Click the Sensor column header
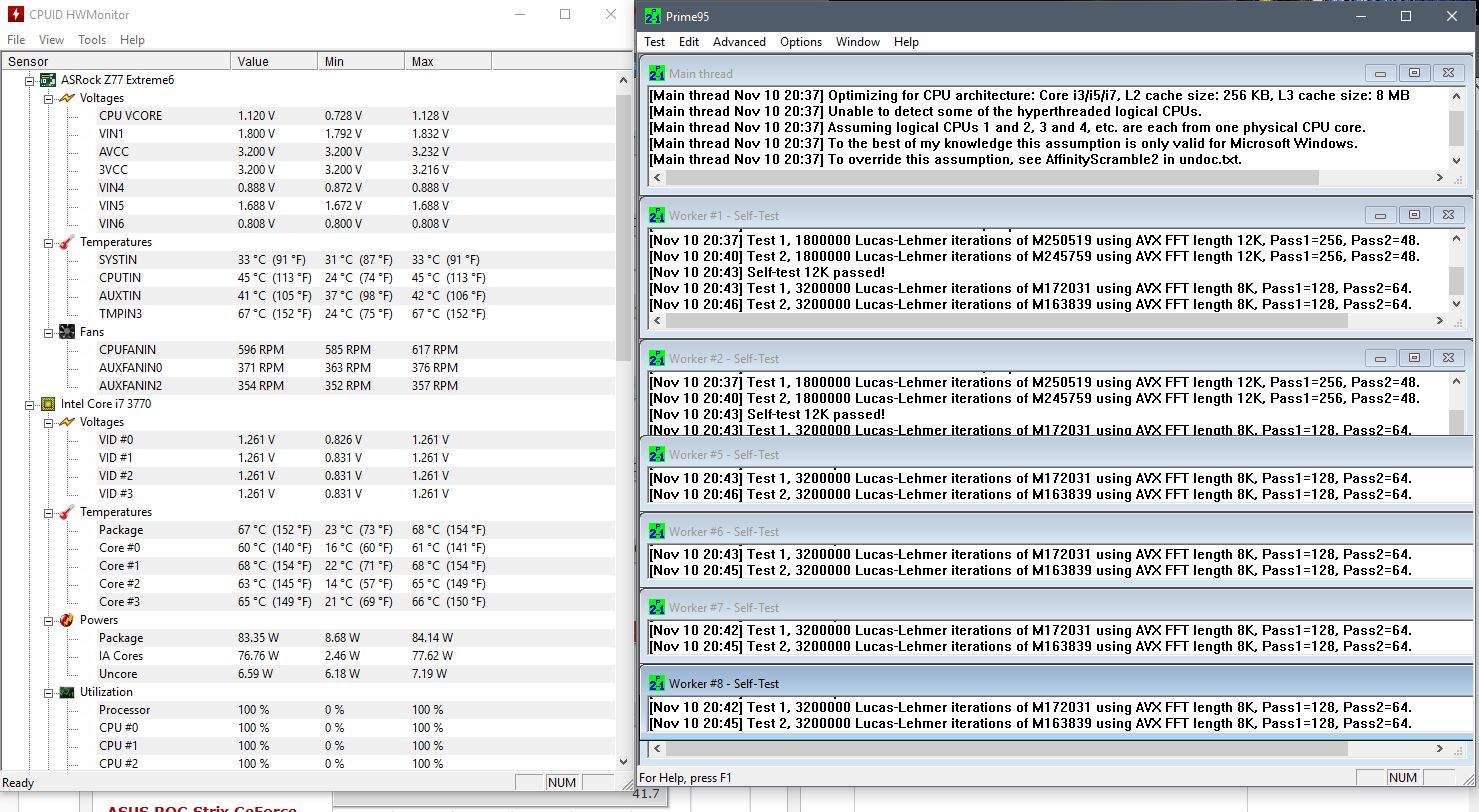This screenshot has height=812, width=1479. [x=116, y=61]
